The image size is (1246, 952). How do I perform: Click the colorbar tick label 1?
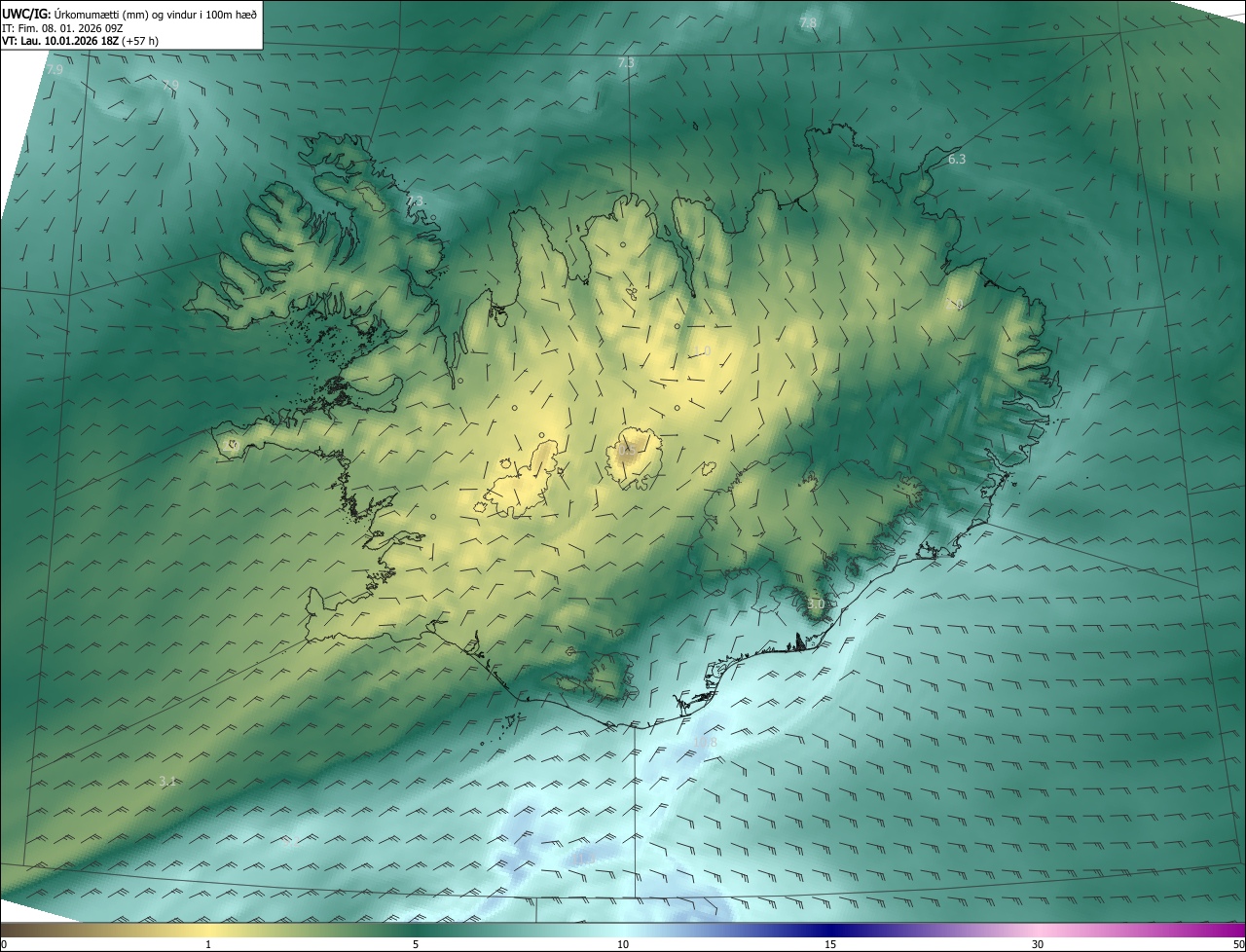tap(208, 944)
